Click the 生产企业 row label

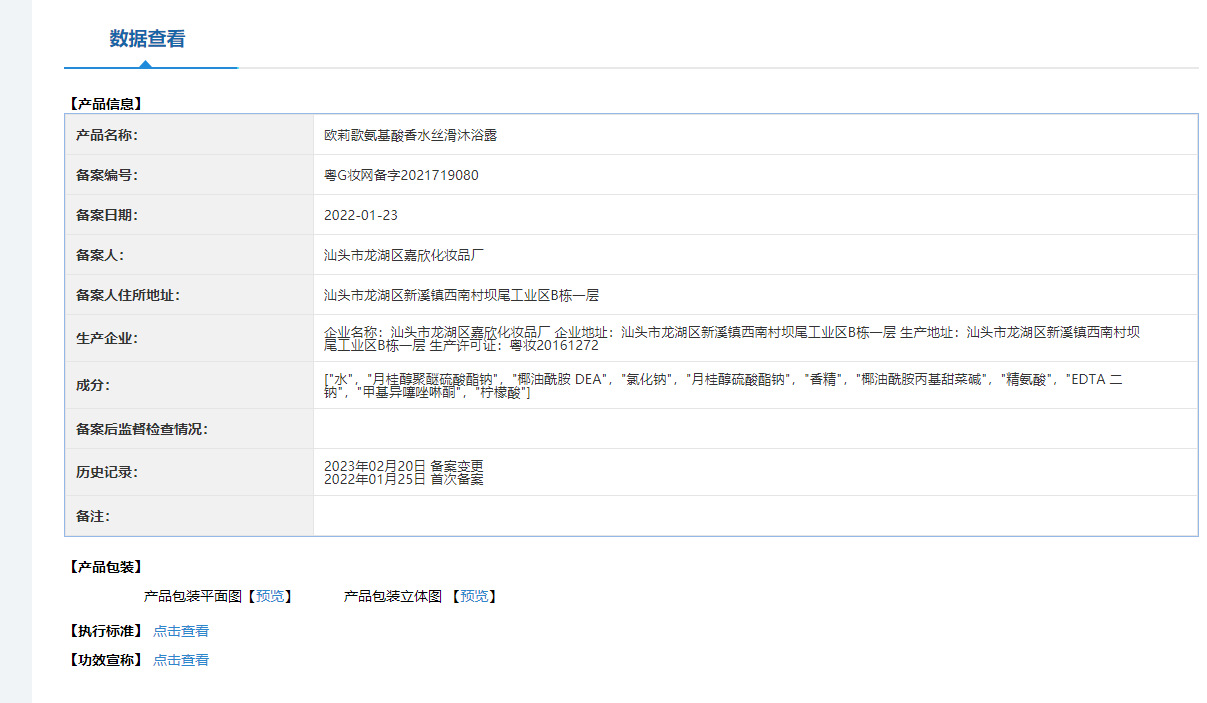(x=107, y=338)
